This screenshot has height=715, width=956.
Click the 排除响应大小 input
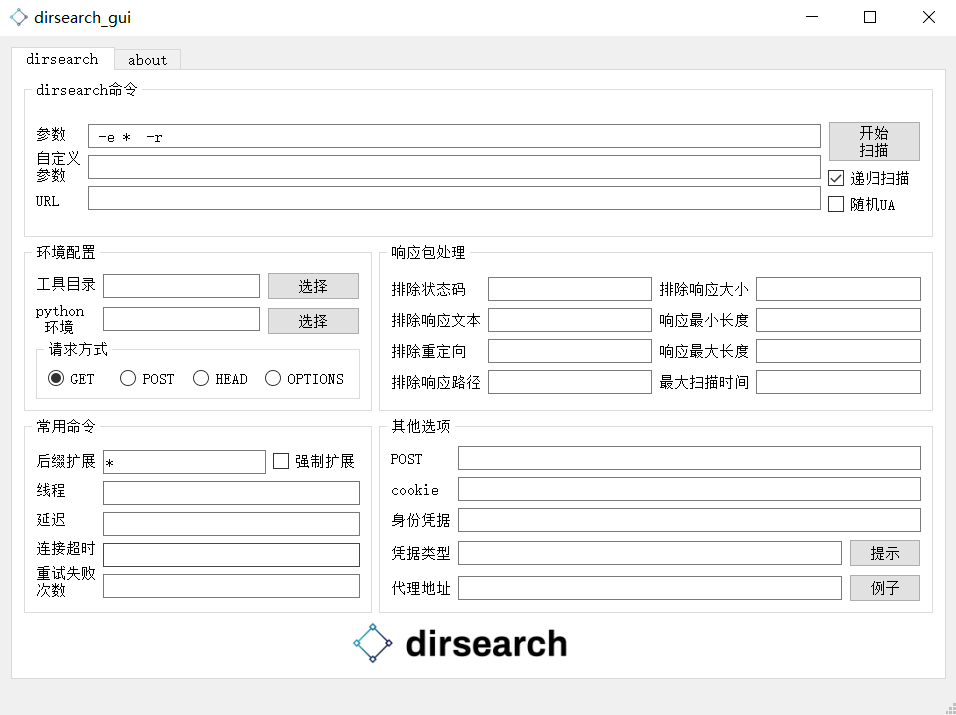point(838,289)
